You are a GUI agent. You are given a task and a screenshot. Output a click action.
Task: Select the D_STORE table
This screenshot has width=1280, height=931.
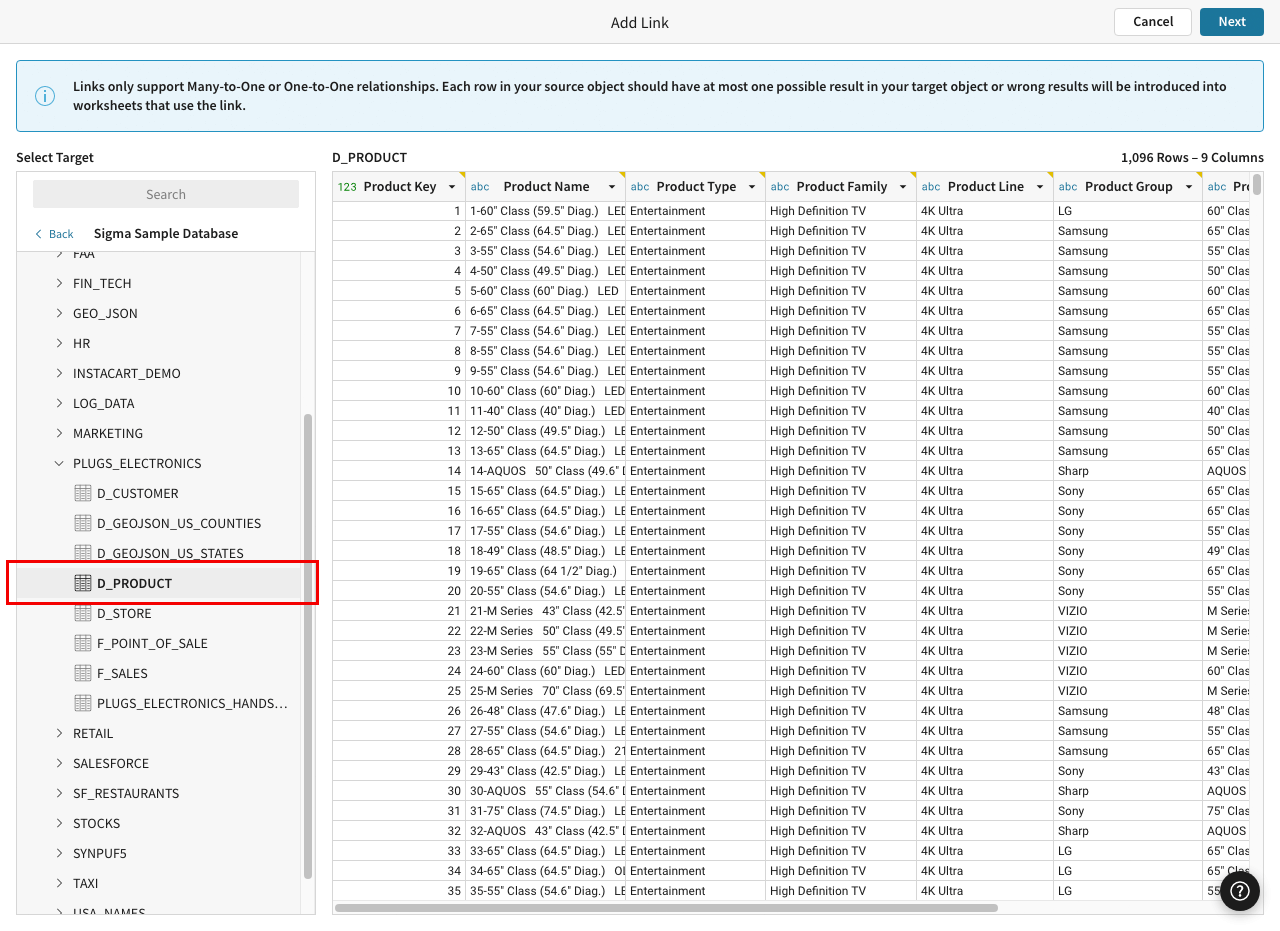(158, 613)
